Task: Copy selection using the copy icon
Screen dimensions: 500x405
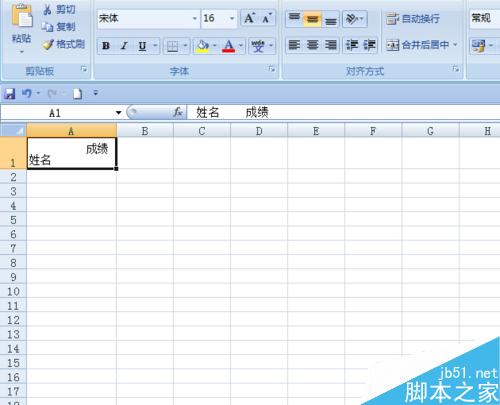Action: coord(47,27)
